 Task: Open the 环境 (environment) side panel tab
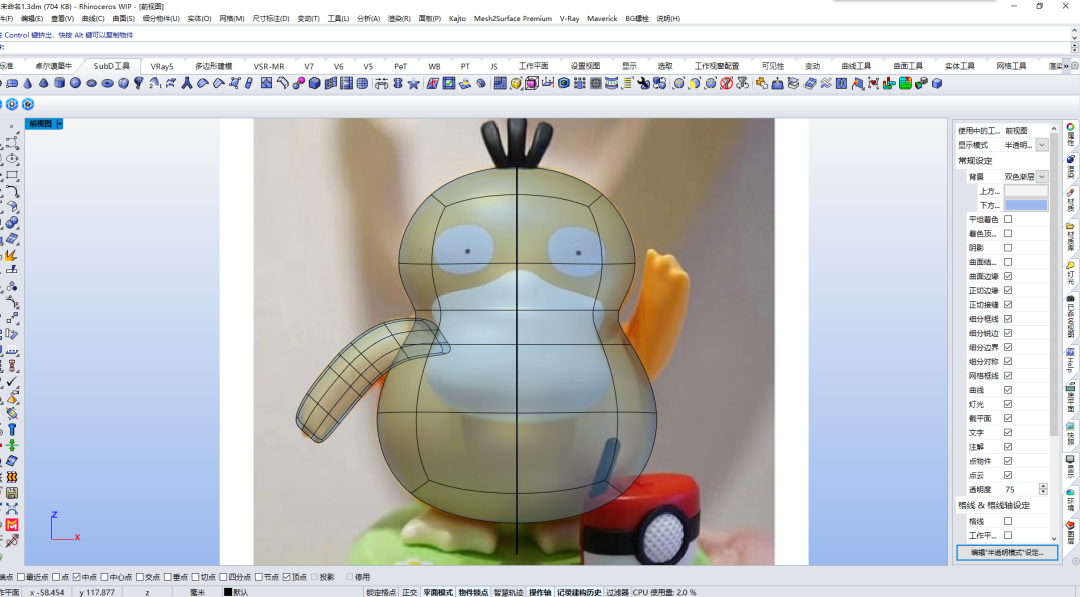point(1070,500)
